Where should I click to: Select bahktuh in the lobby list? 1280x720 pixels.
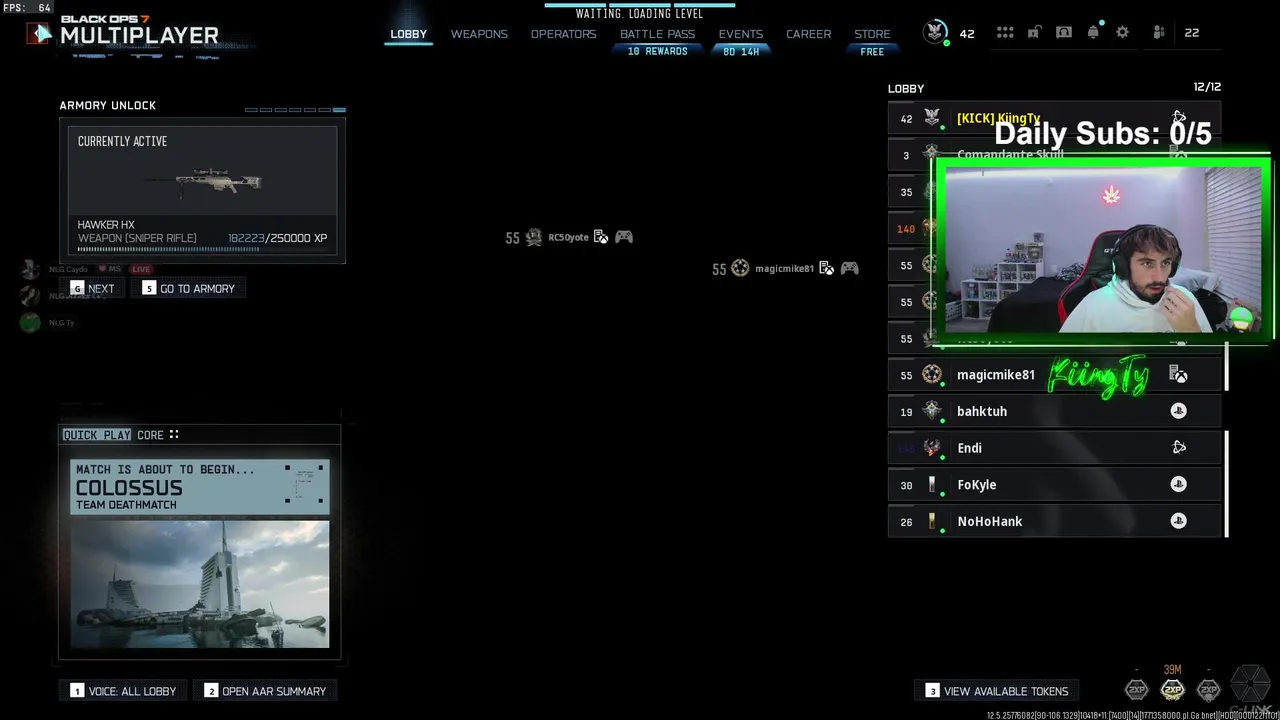pyautogui.click(x=1054, y=411)
